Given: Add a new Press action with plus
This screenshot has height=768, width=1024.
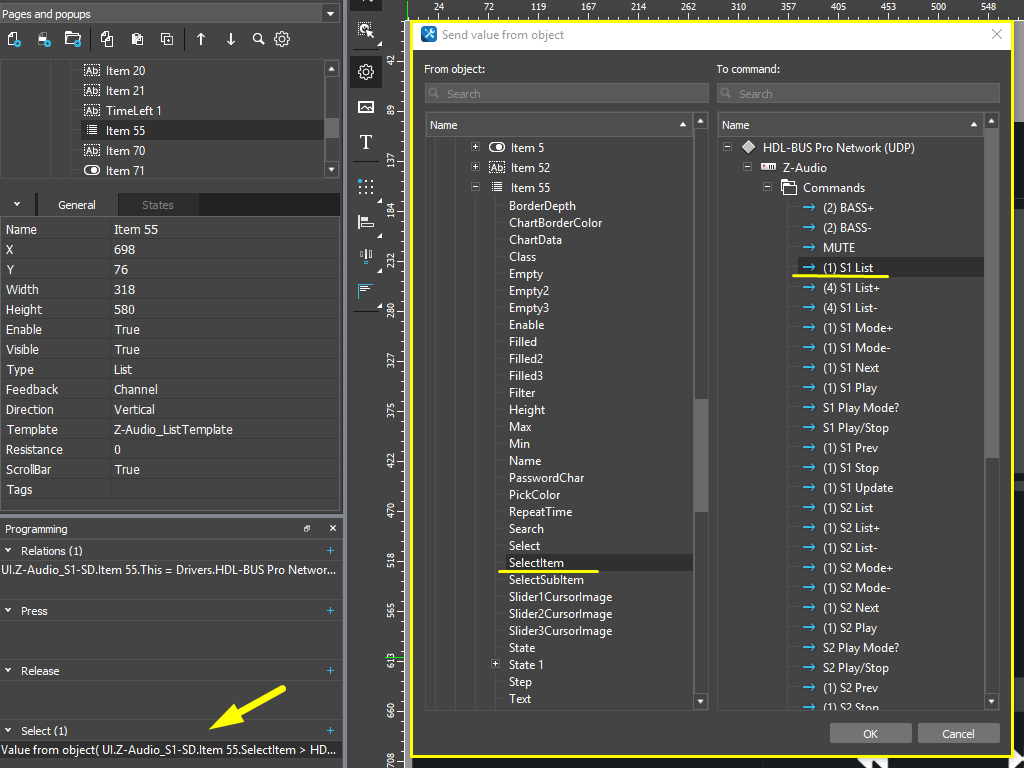Looking at the screenshot, I should pos(330,611).
